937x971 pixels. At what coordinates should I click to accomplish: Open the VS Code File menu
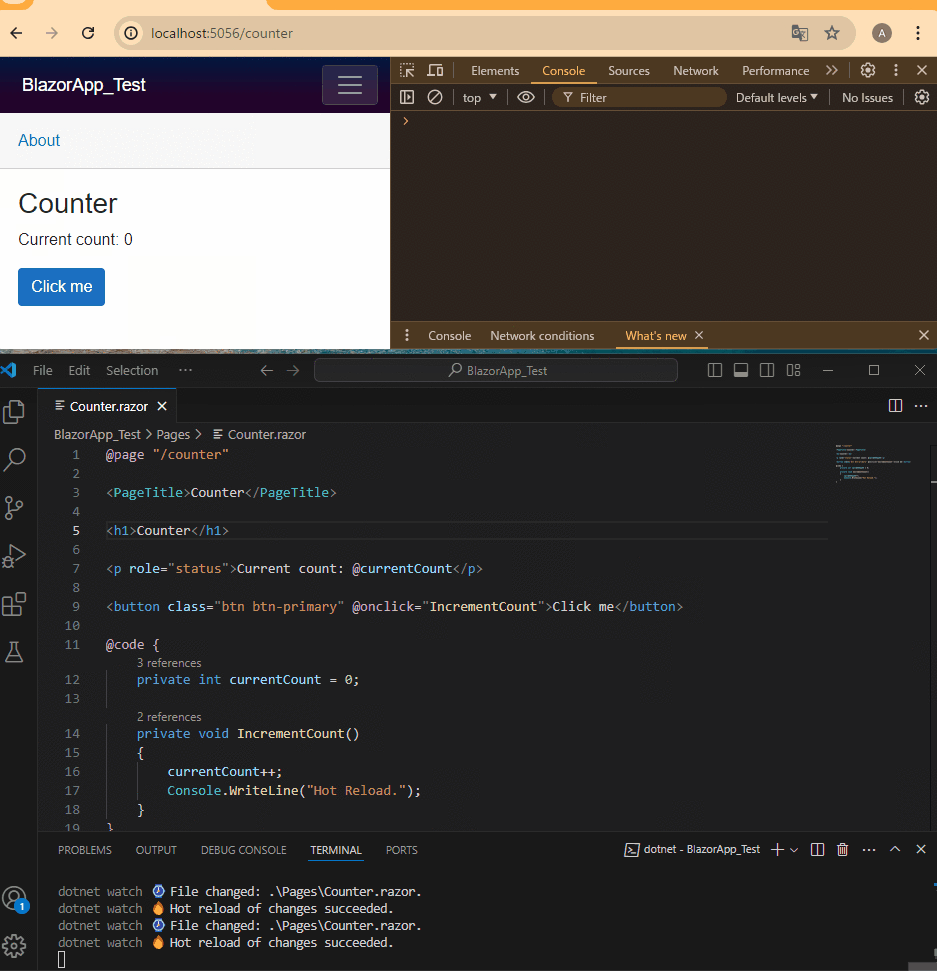[42, 370]
